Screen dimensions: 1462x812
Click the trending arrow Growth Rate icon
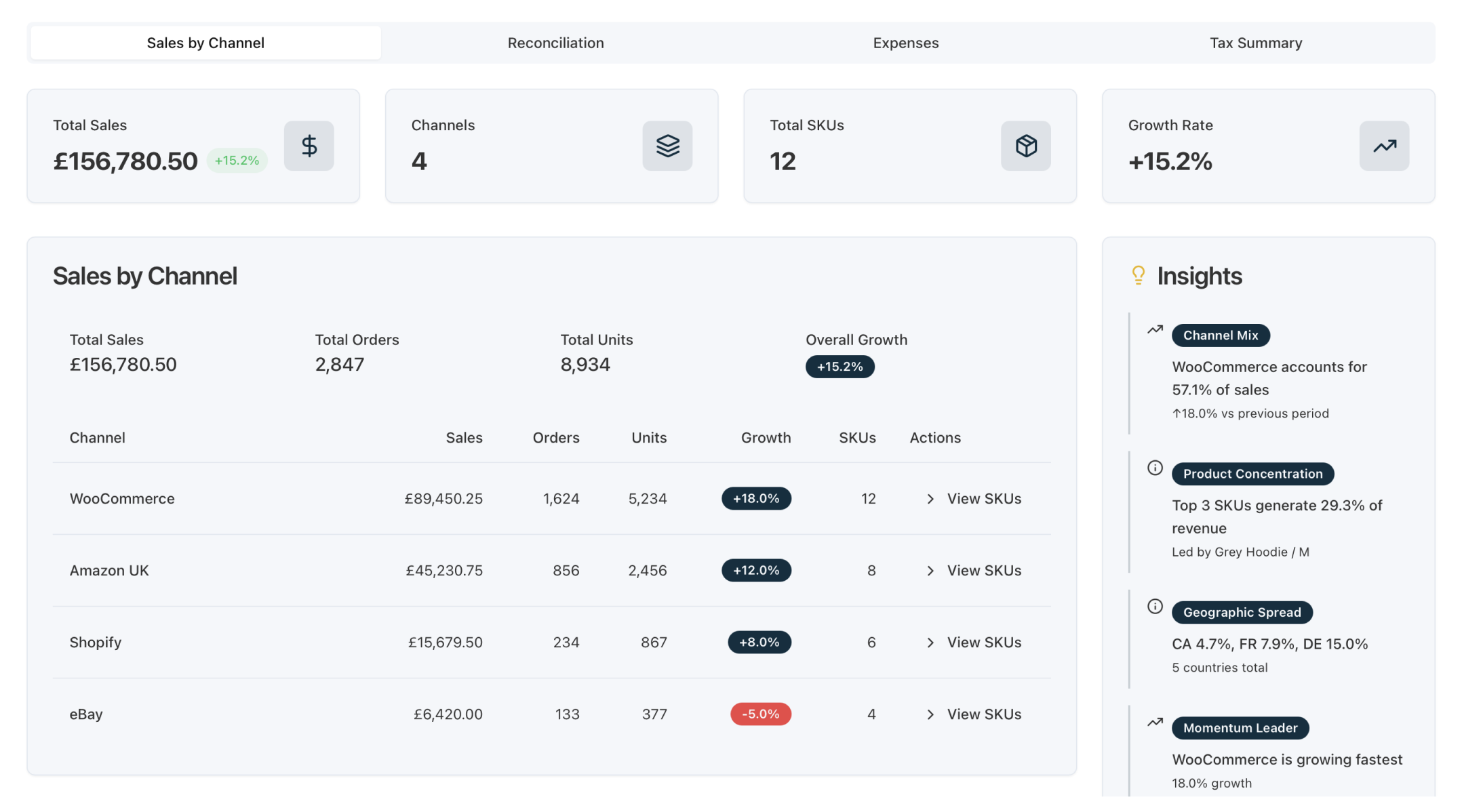pyautogui.click(x=1384, y=146)
